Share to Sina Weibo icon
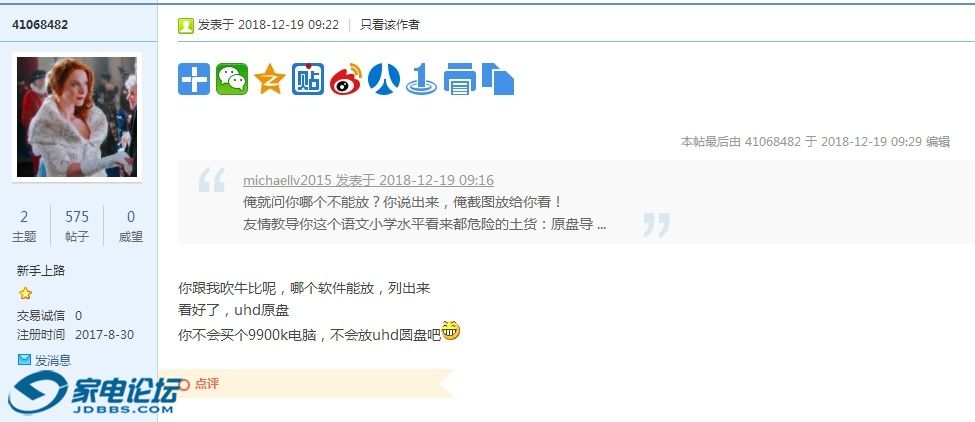 tap(346, 80)
